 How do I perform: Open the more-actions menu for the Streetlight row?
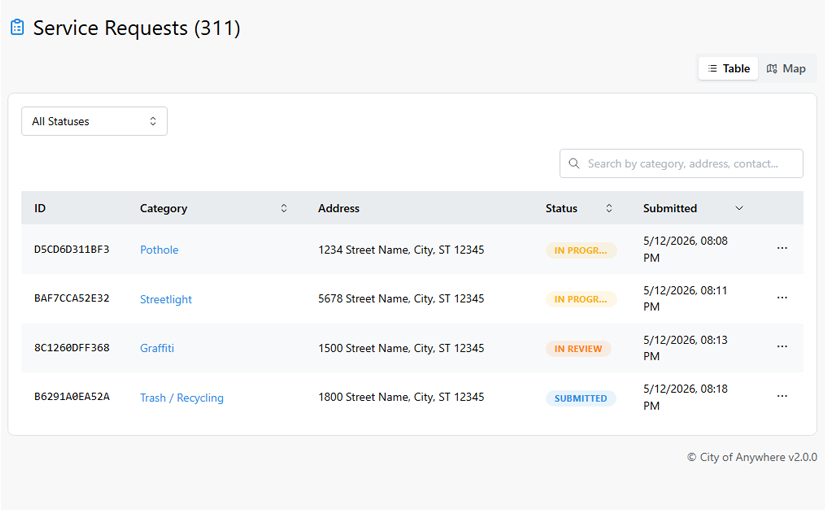coord(782,297)
